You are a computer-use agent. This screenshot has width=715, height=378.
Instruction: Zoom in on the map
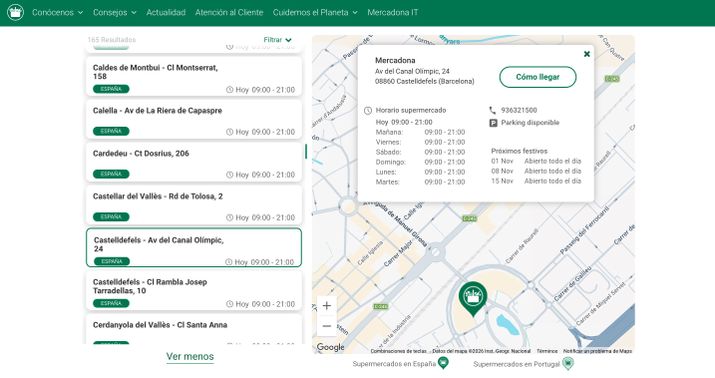tap(327, 306)
